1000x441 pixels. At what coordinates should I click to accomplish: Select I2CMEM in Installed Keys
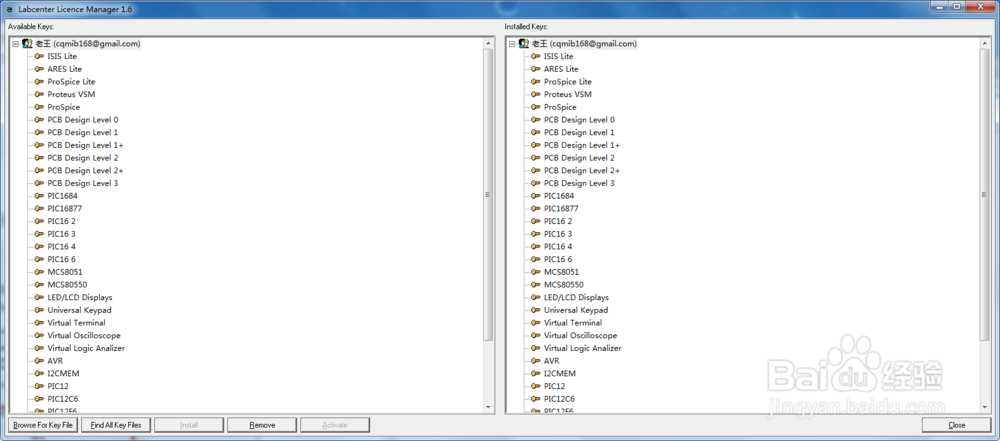[x=559, y=373]
